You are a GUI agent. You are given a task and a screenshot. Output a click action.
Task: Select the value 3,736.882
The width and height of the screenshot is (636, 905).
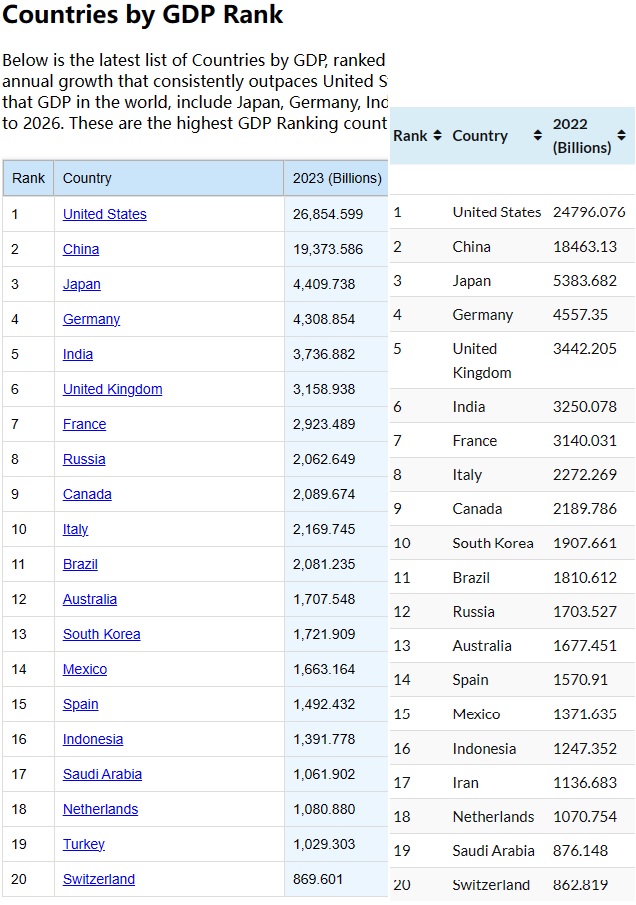click(324, 354)
